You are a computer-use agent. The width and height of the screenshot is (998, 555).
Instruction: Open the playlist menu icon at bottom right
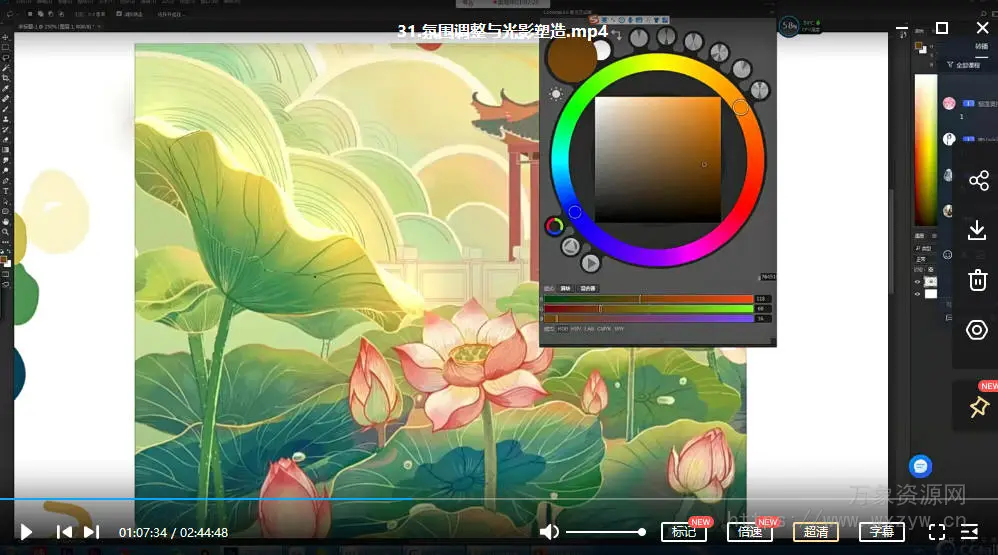click(x=969, y=532)
